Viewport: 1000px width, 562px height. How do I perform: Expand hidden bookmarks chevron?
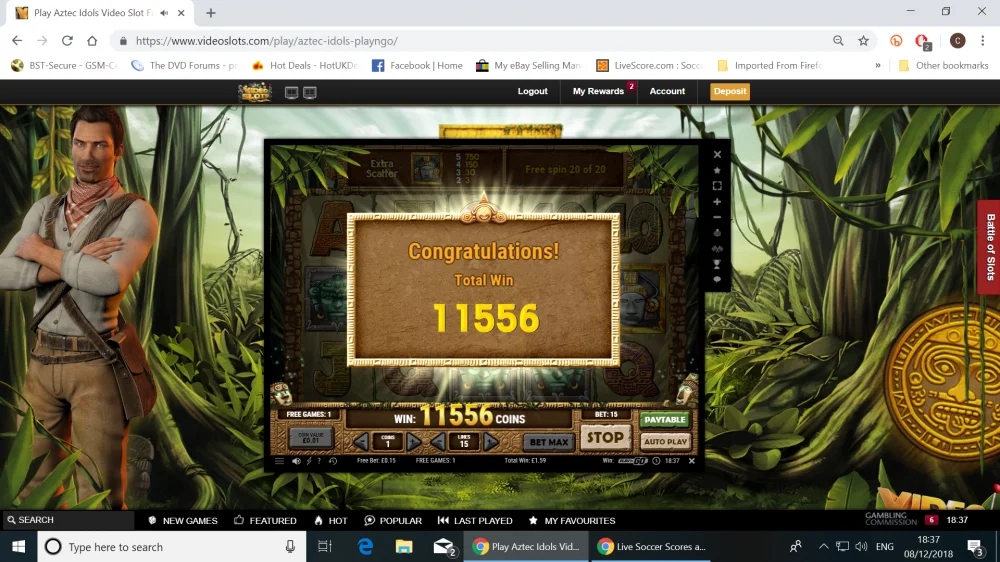tap(878, 65)
